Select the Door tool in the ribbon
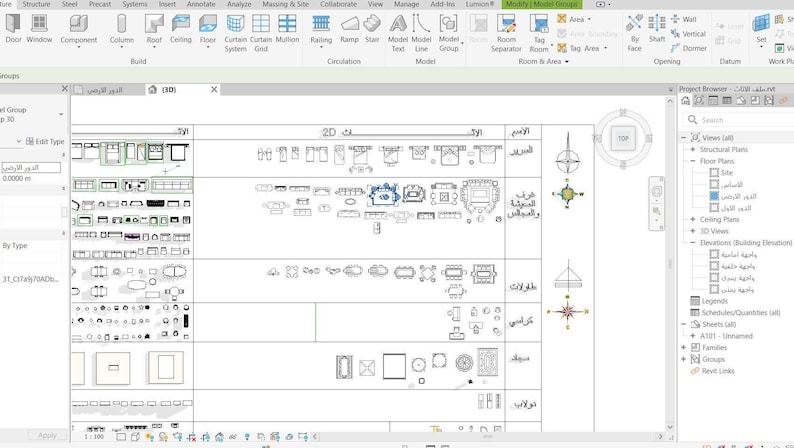This screenshot has height=448, width=794. (13, 28)
